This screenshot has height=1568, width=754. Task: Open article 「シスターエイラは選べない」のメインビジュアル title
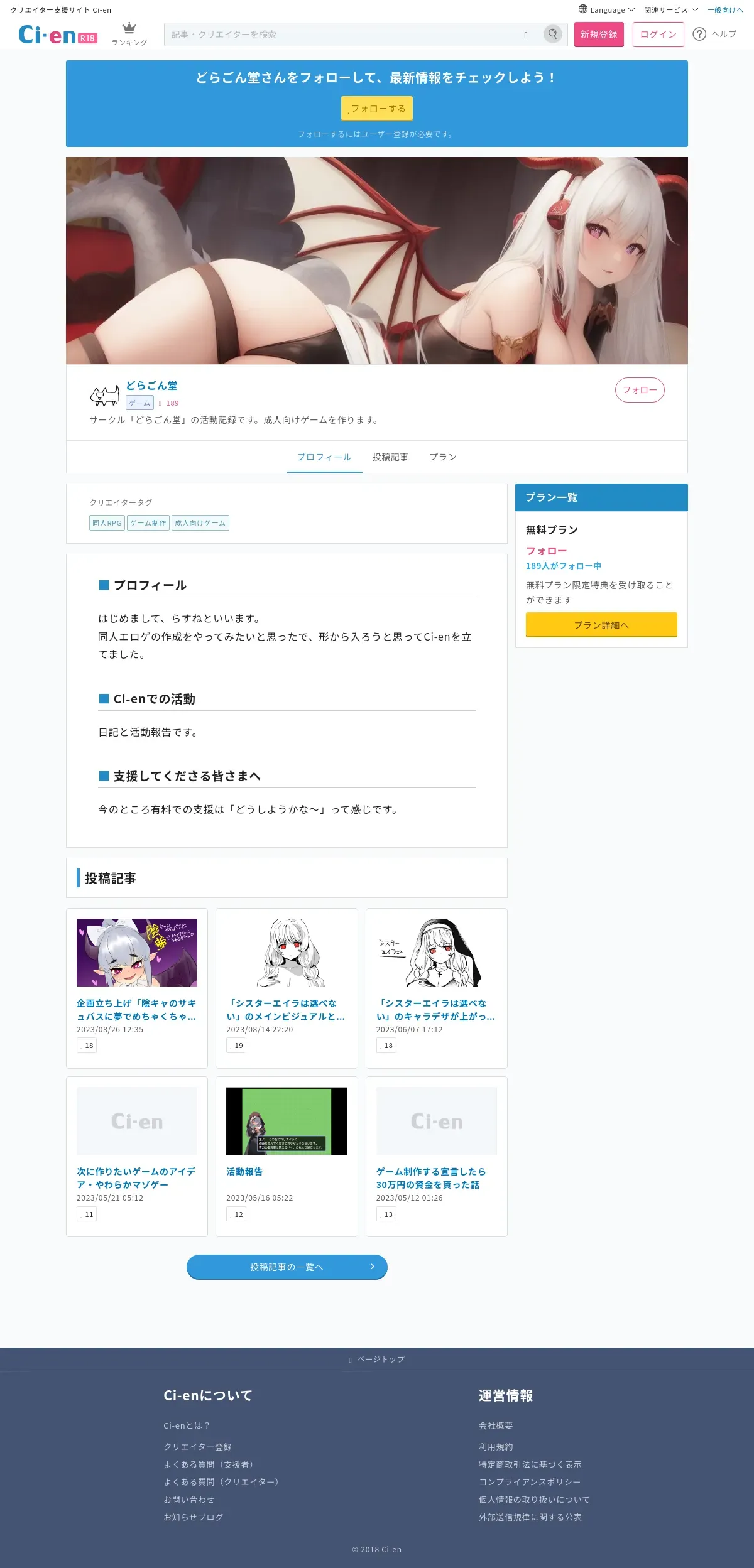(x=286, y=1010)
